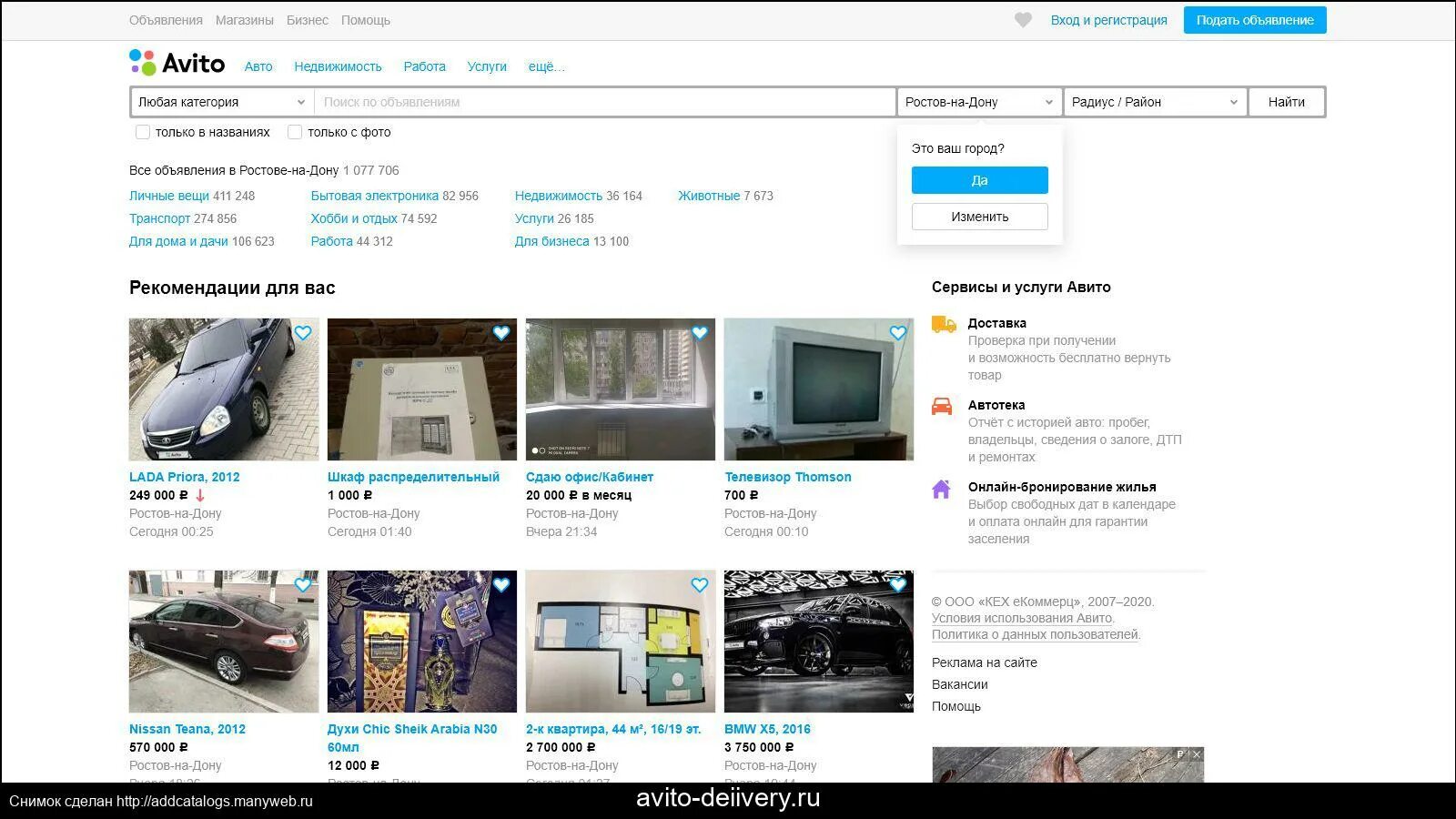The image size is (1456, 819).
Task: Favorite the Духи Chic Sheik listing
Action: 501,585
